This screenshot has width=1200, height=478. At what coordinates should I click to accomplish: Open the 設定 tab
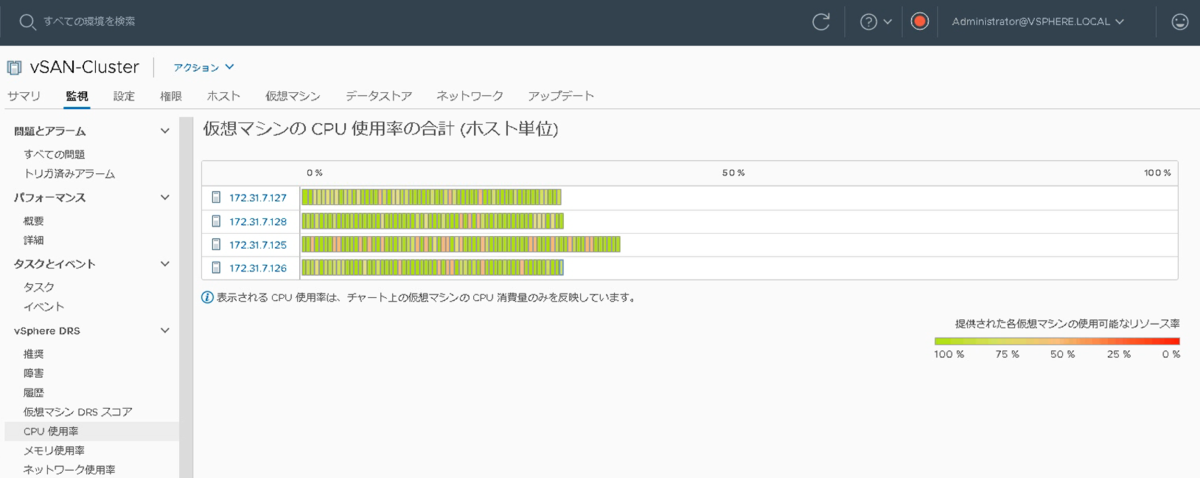tap(124, 96)
